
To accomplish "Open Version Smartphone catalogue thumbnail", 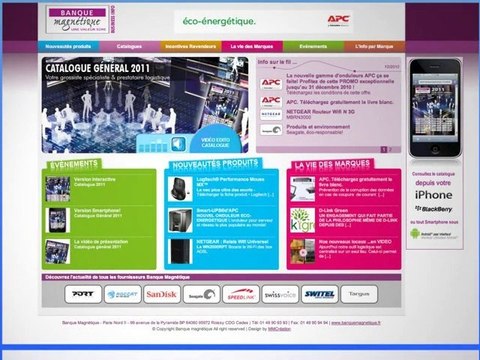I will point(58,220).
